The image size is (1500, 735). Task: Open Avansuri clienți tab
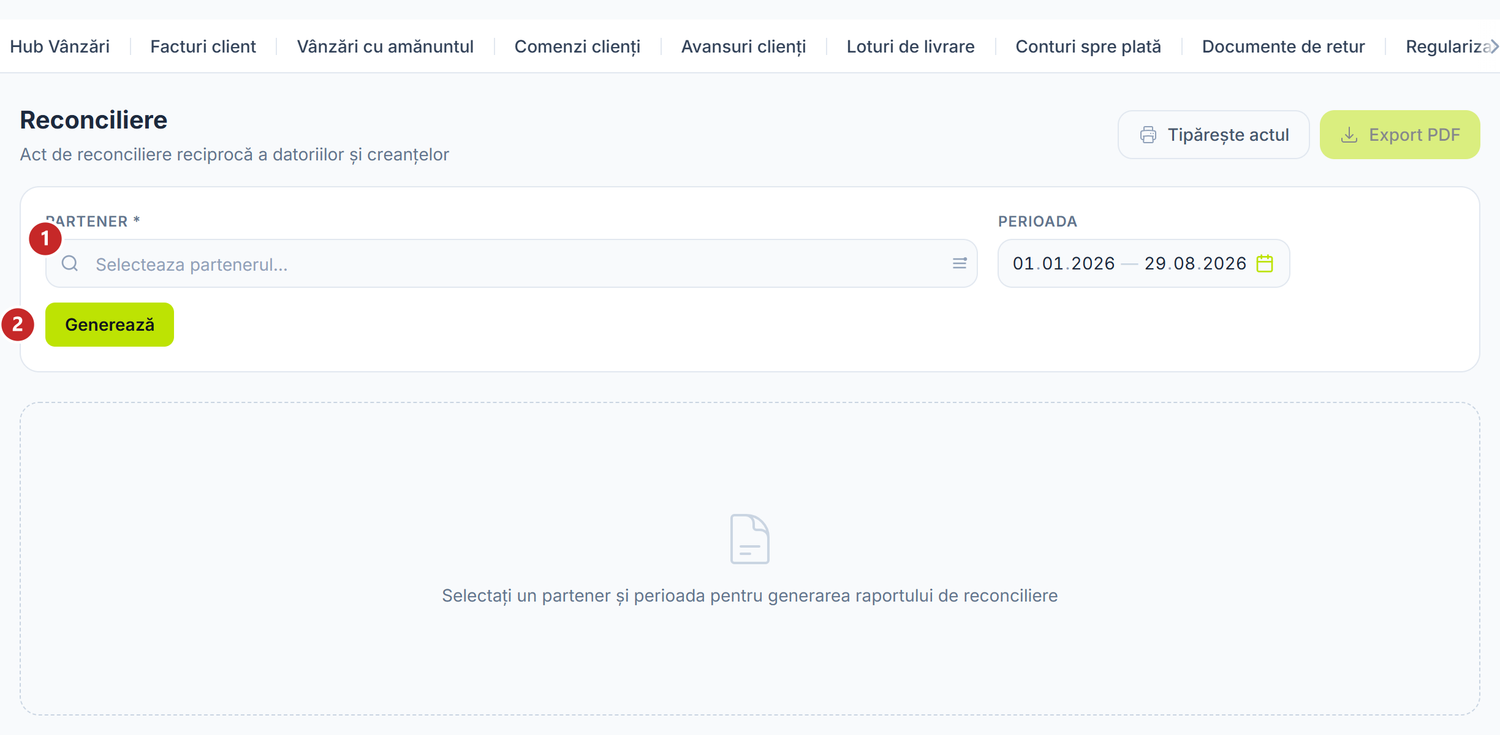coord(743,46)
